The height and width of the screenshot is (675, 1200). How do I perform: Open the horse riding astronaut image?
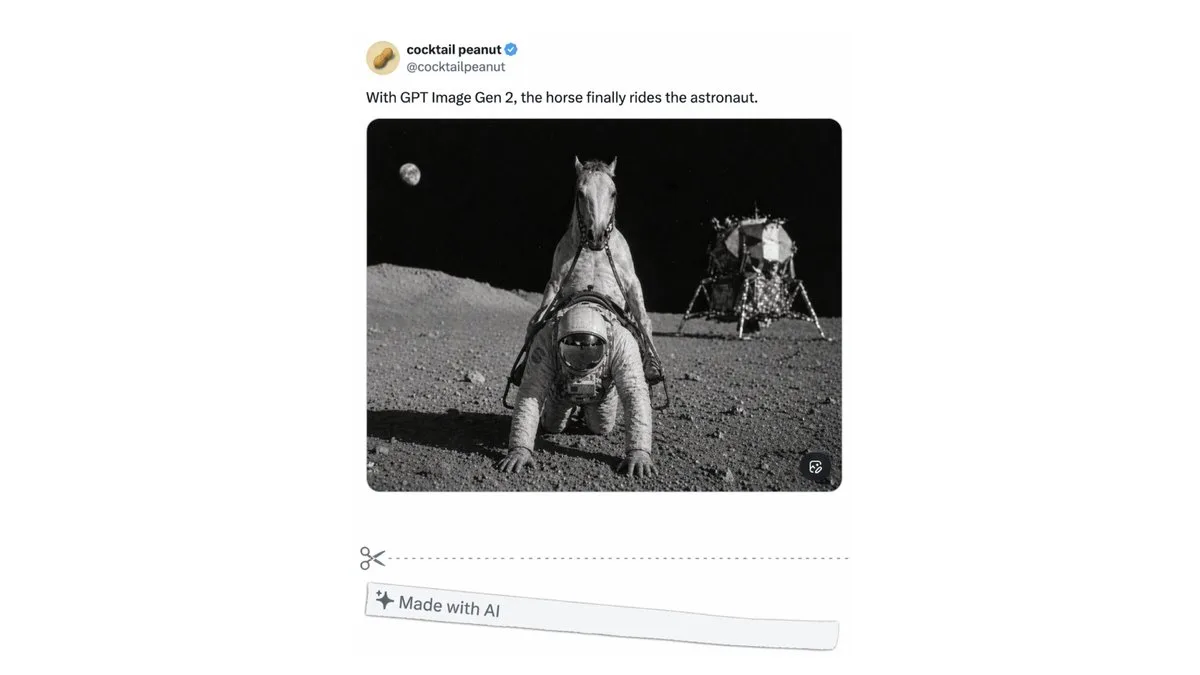(604, 305)
